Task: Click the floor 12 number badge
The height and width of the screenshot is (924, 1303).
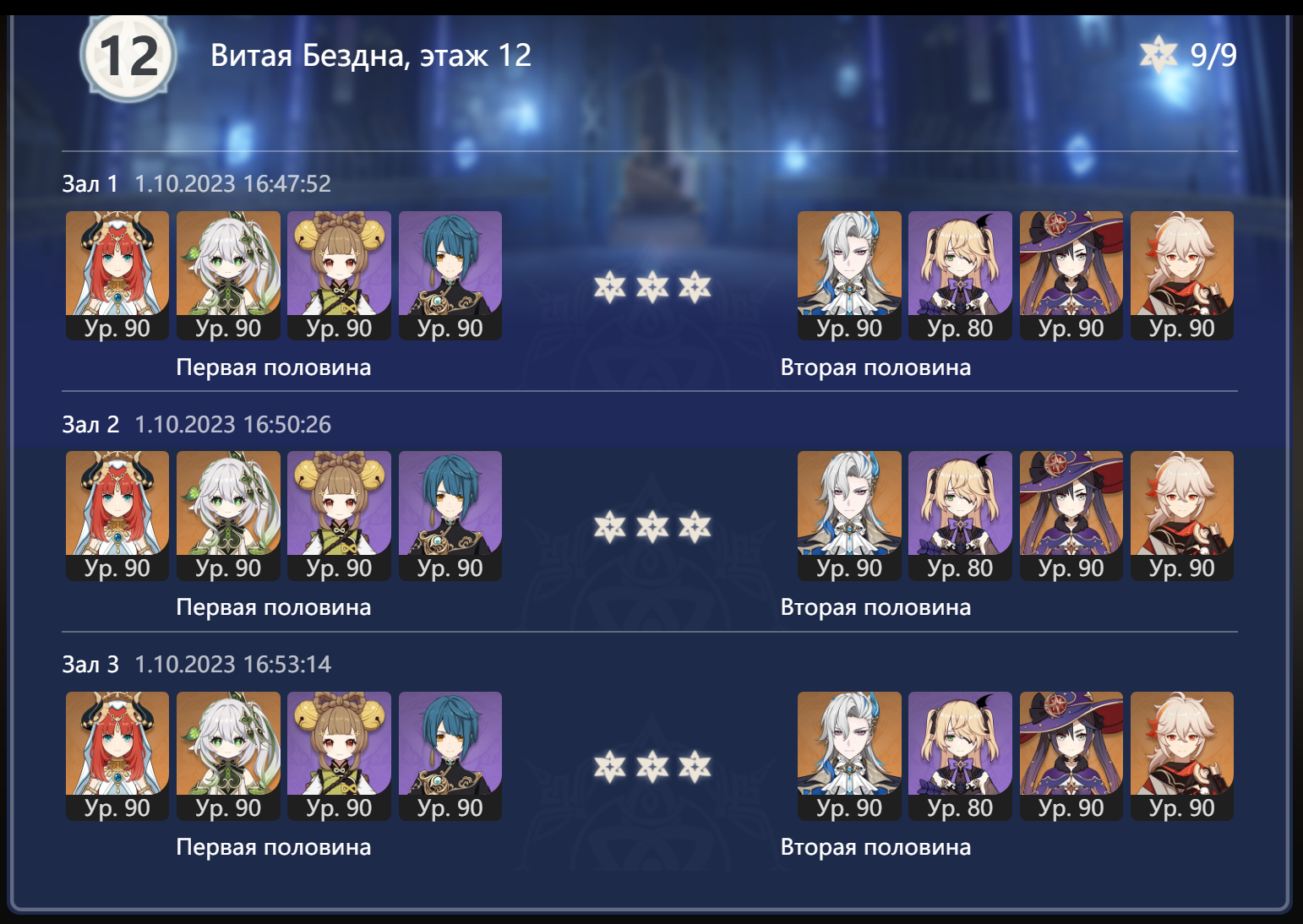Action: point(128,56)
